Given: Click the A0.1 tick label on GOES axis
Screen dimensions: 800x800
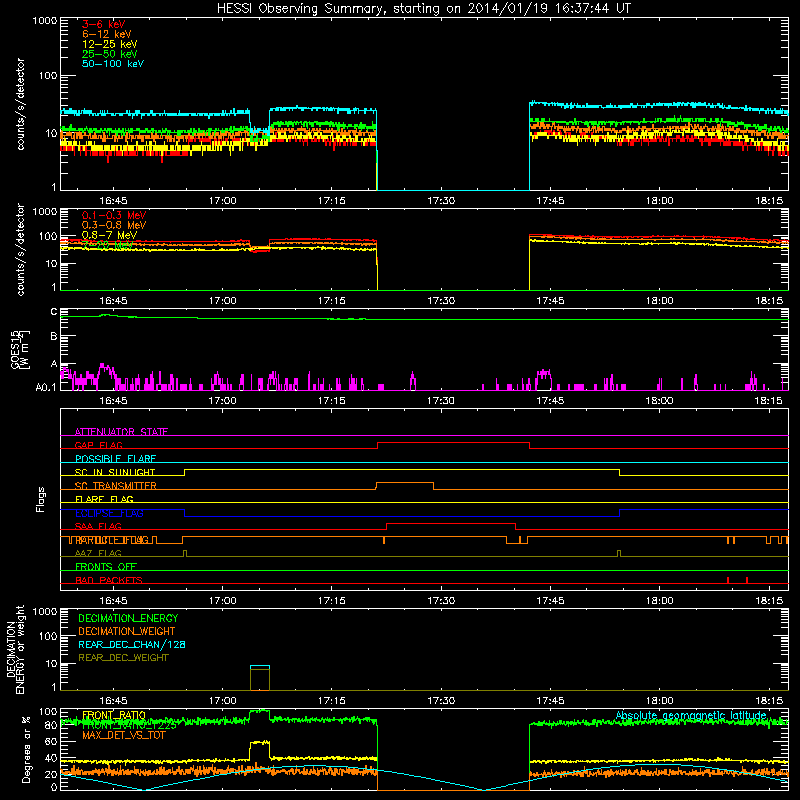Looking at the screenshot, I should click(46, 387).
